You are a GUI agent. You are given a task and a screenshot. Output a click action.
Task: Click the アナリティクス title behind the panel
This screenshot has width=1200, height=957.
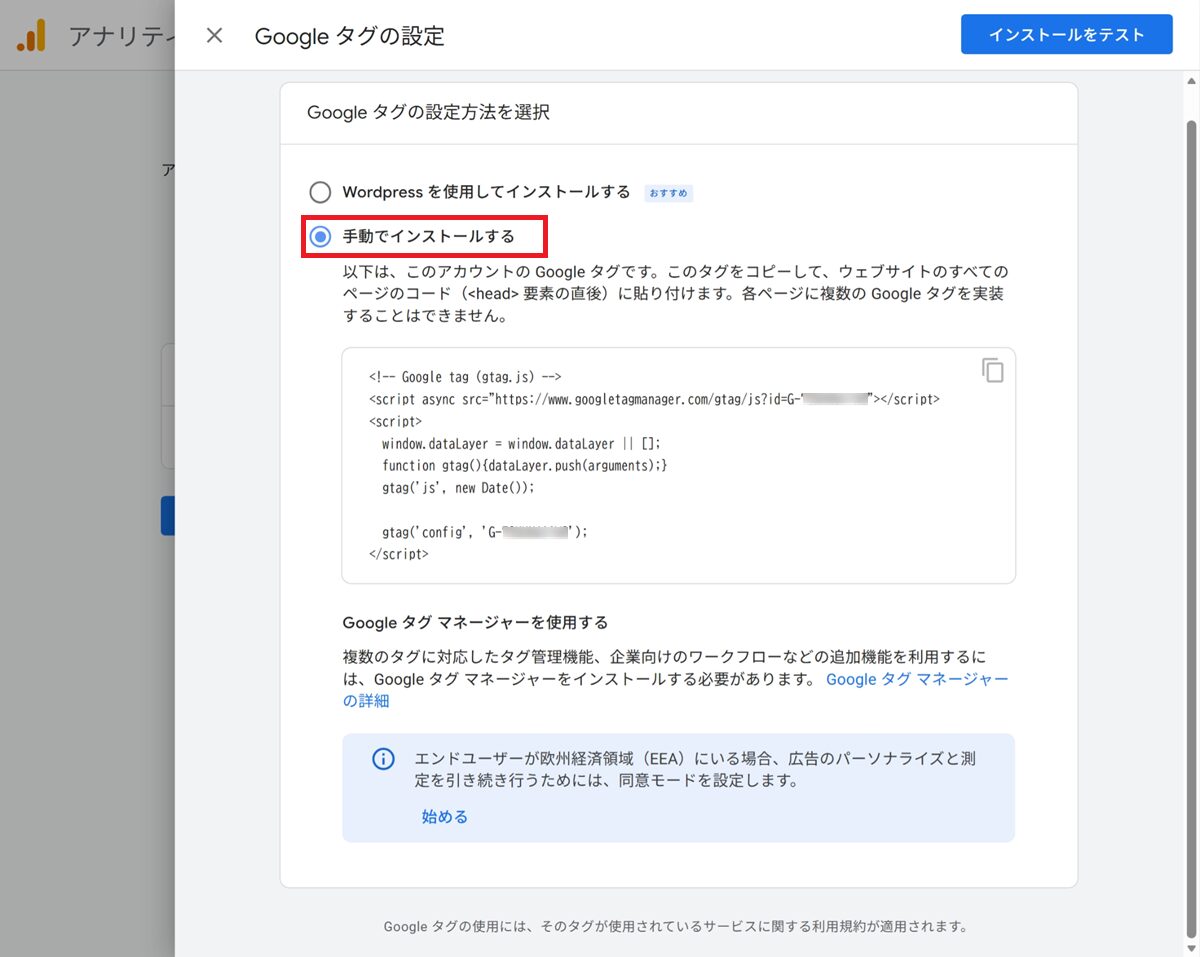tap(120, 36)
